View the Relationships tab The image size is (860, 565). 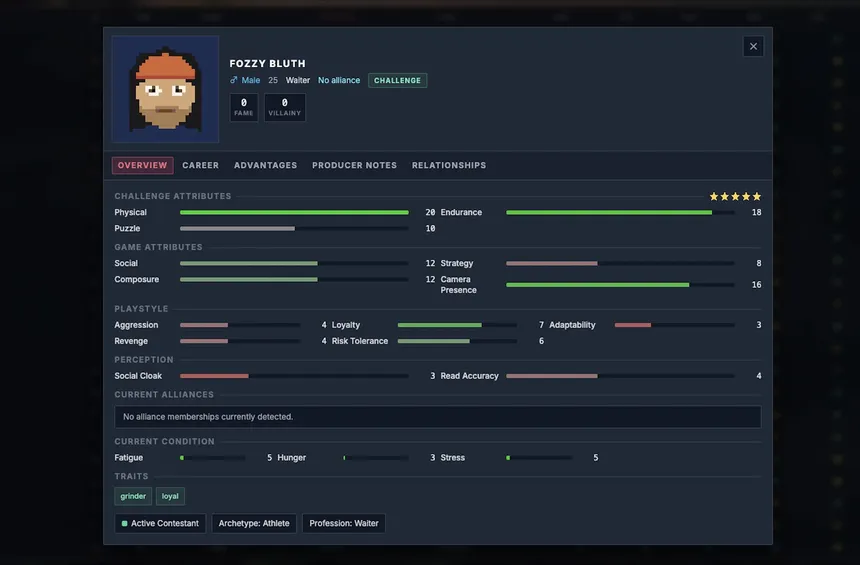(449, 166)
